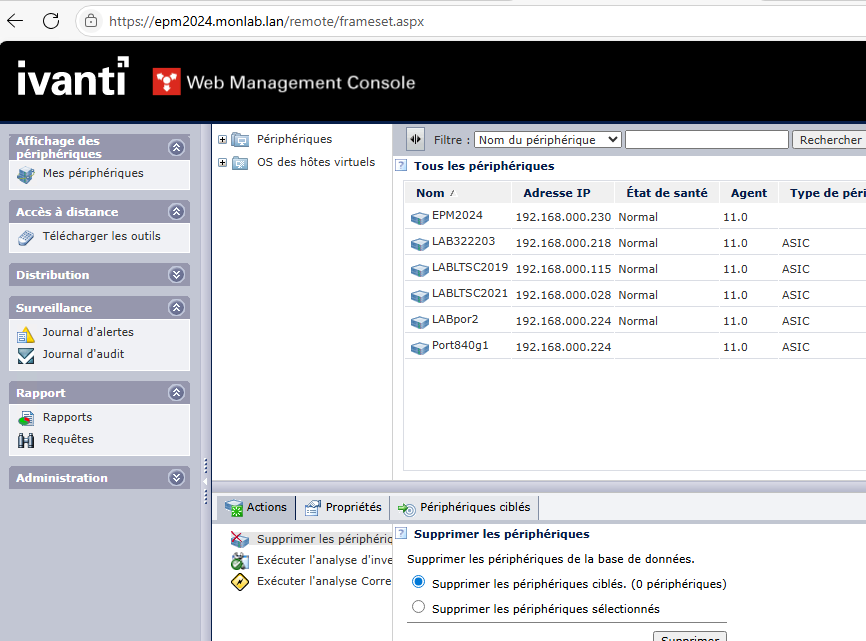Open Journal d'audit checkmark icon
866x641 pixels.
[x=26, y=355]
